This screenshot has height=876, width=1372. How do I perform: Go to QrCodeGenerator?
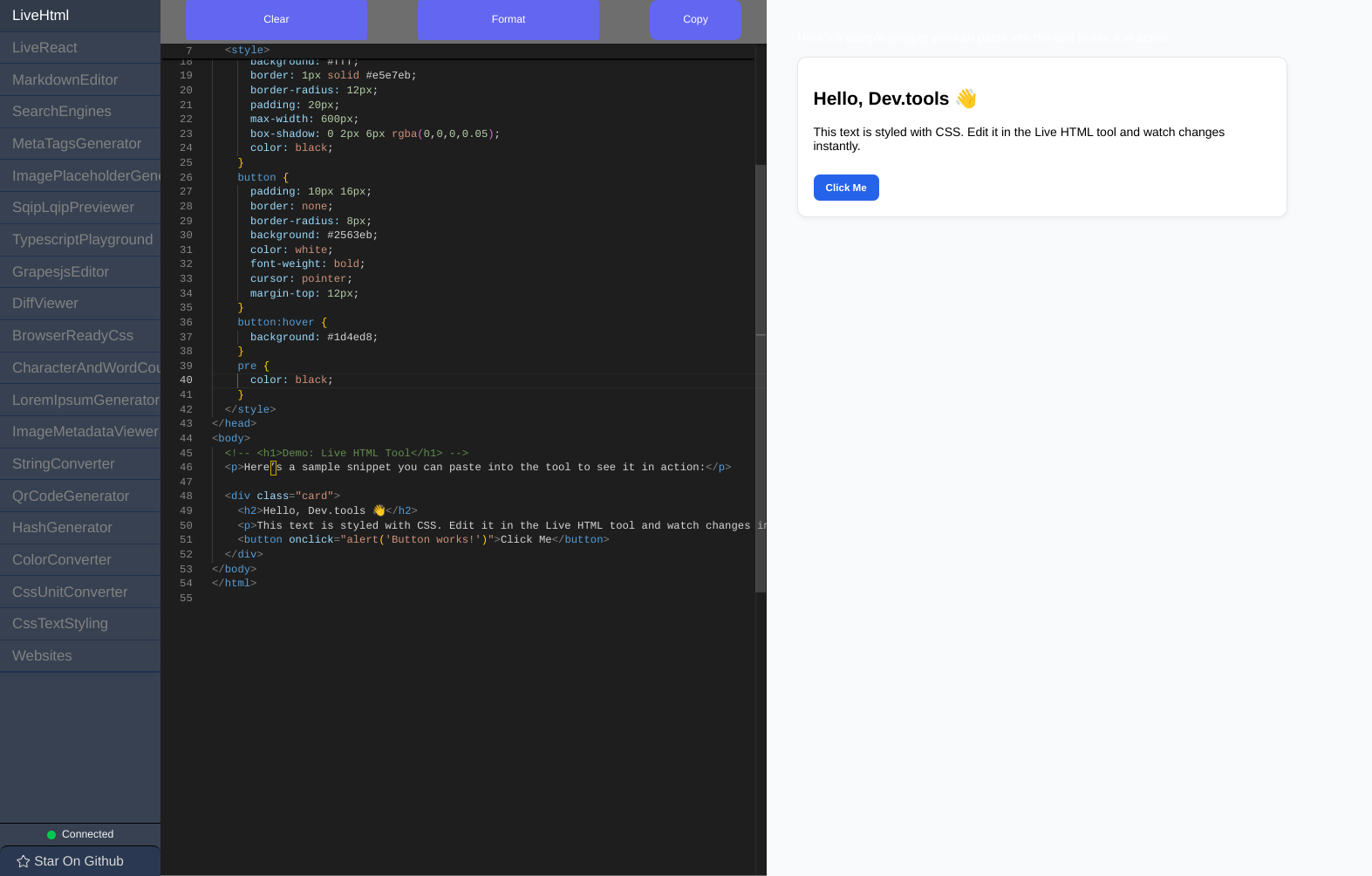click(80, 496)
